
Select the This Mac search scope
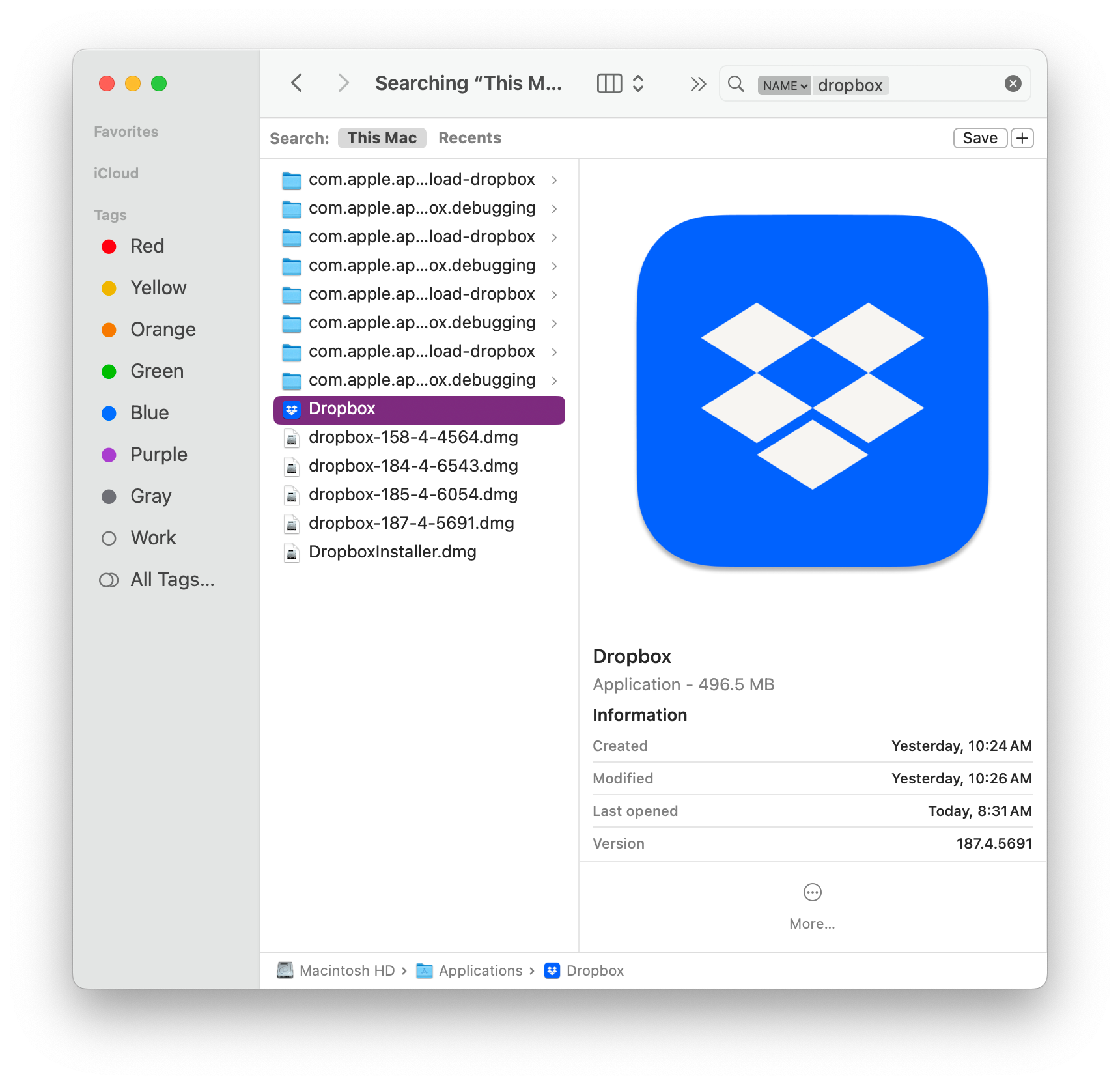tap(382, 138)
